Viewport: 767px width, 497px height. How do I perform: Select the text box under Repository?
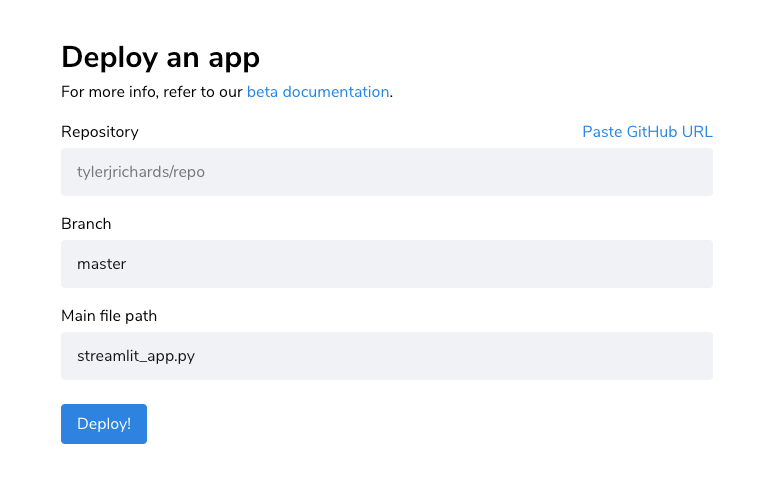(386, 172)
